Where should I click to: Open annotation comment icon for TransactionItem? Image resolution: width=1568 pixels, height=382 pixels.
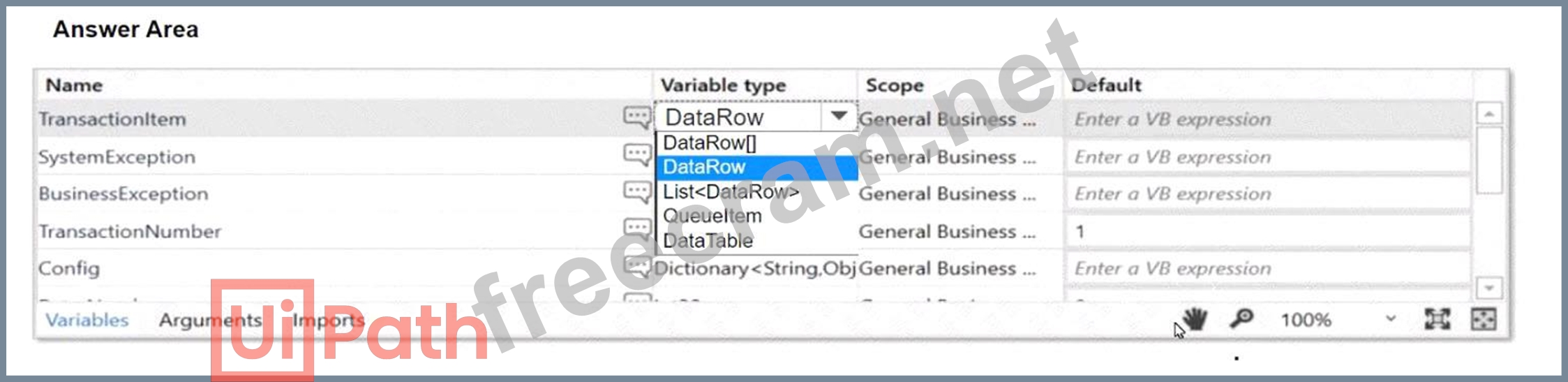point(636,117)
